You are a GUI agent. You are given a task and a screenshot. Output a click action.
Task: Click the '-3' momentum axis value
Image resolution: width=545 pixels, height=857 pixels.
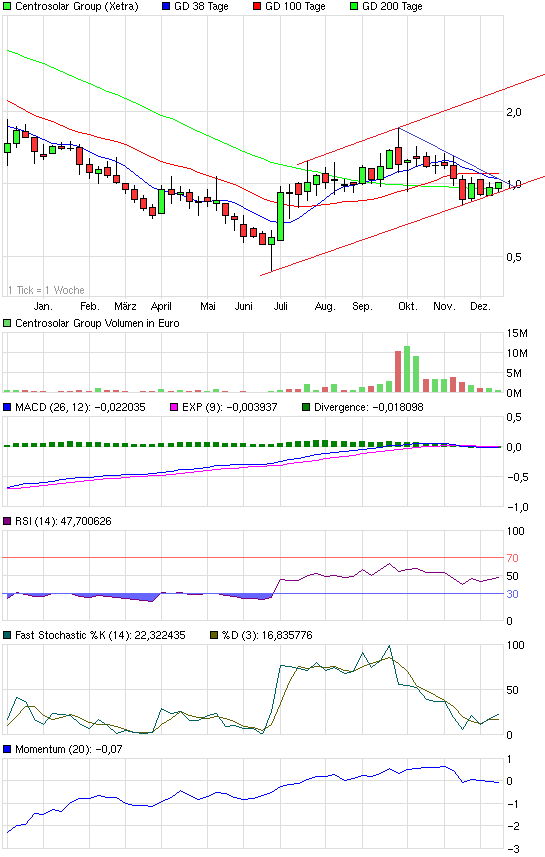coord(513,849)
